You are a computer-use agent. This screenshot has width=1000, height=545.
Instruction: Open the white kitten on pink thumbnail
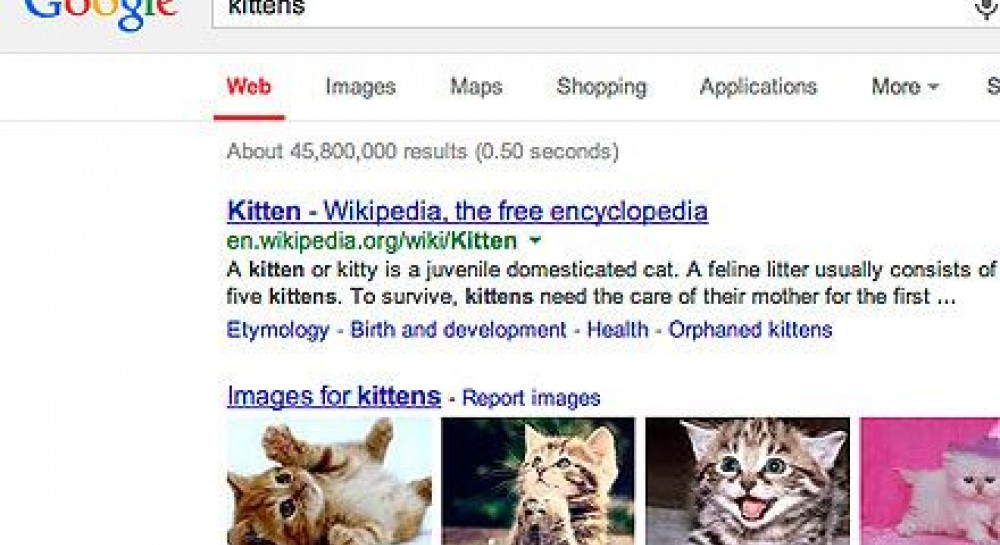coord(929,481)
